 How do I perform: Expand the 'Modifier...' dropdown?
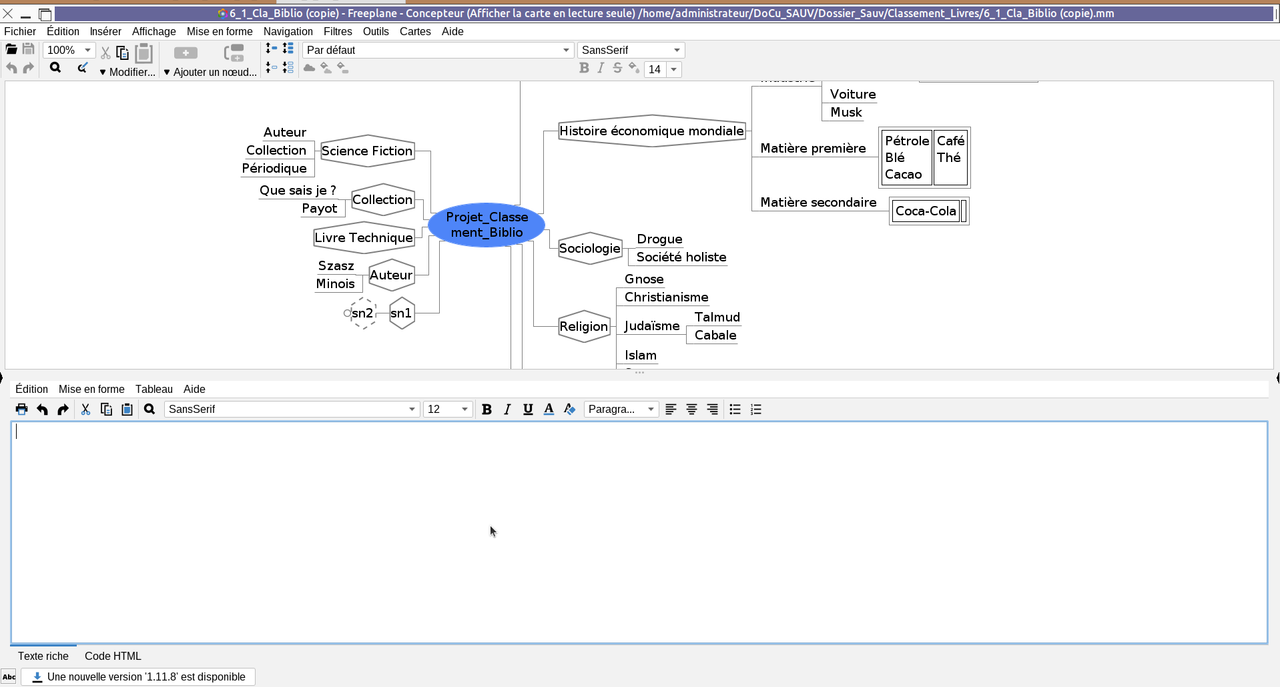point(127,72)
